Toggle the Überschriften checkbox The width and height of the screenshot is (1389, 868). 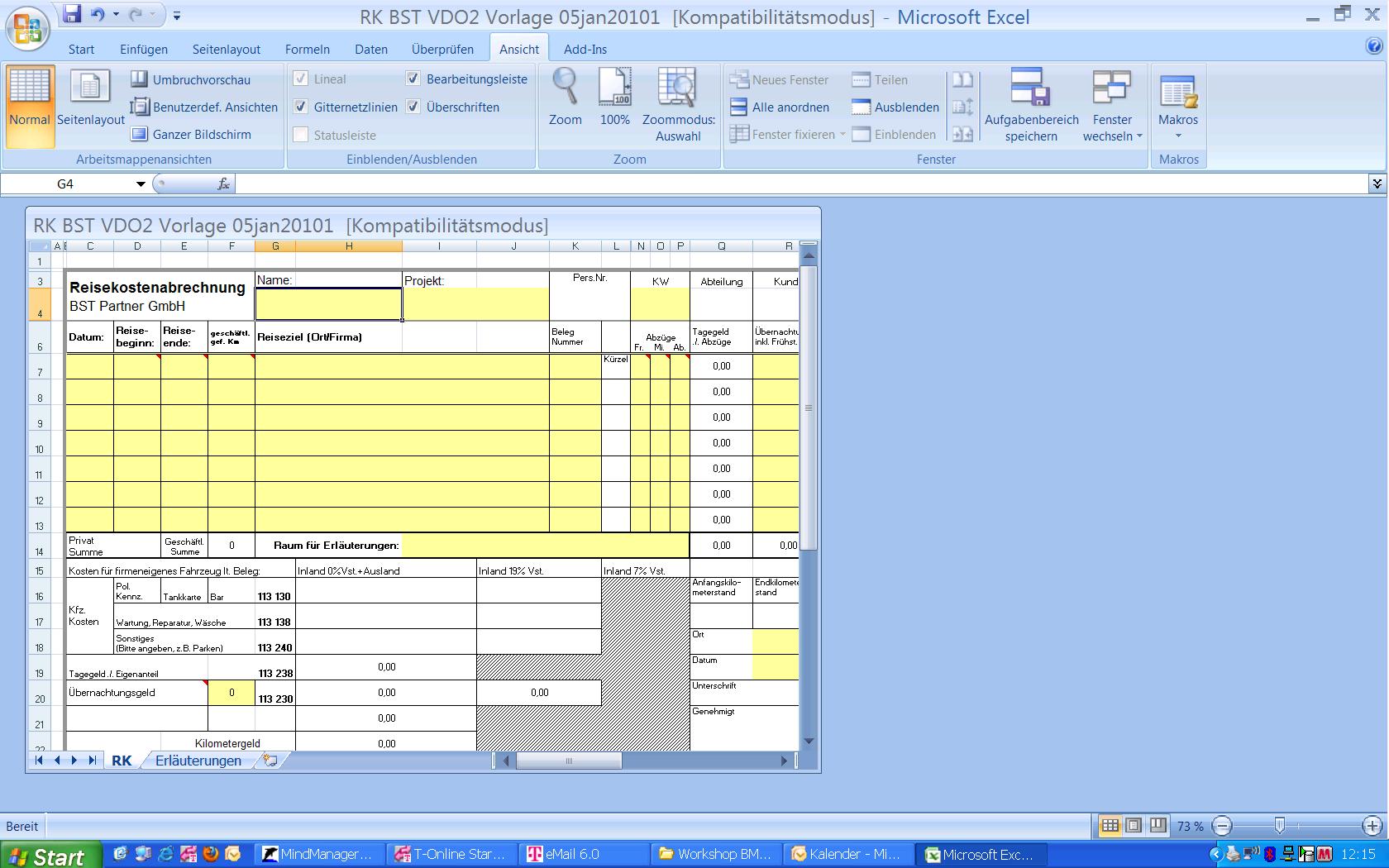click(x=413, y=107)
